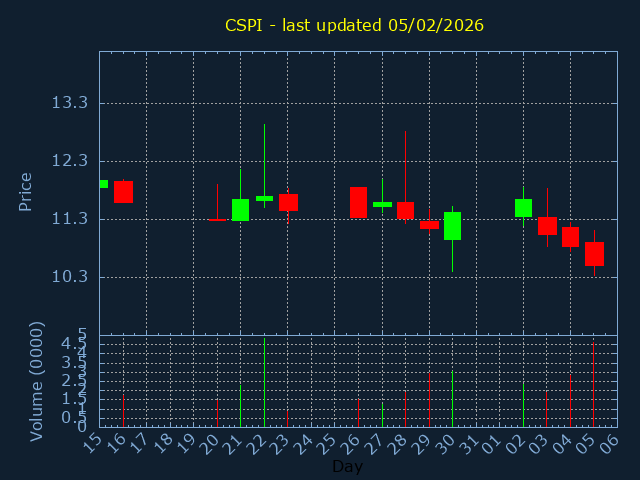640x480 pixels.
Task: Click the green candlestick on day 30
Action: [x=452, y=225]
